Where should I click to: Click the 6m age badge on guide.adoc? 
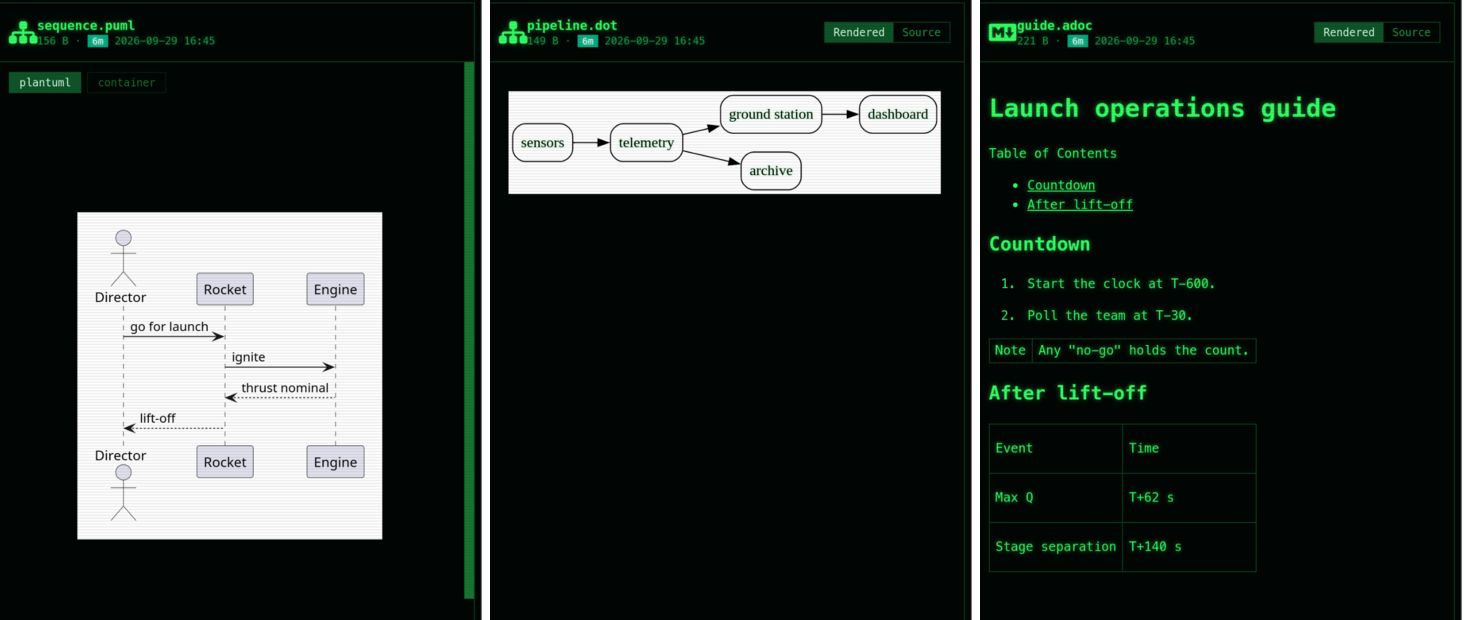coord(1077,41)
